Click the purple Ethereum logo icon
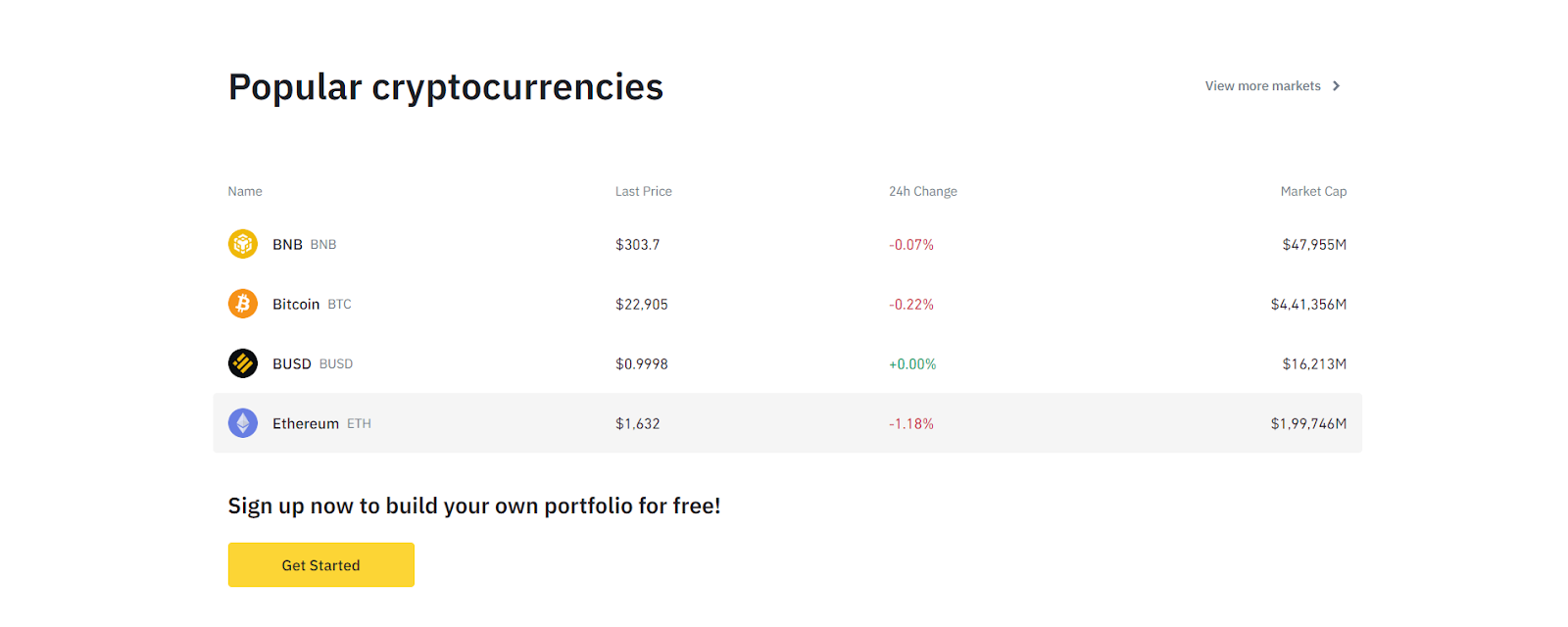This screenshot has height=627, width=1568. (x=243, y=423)
